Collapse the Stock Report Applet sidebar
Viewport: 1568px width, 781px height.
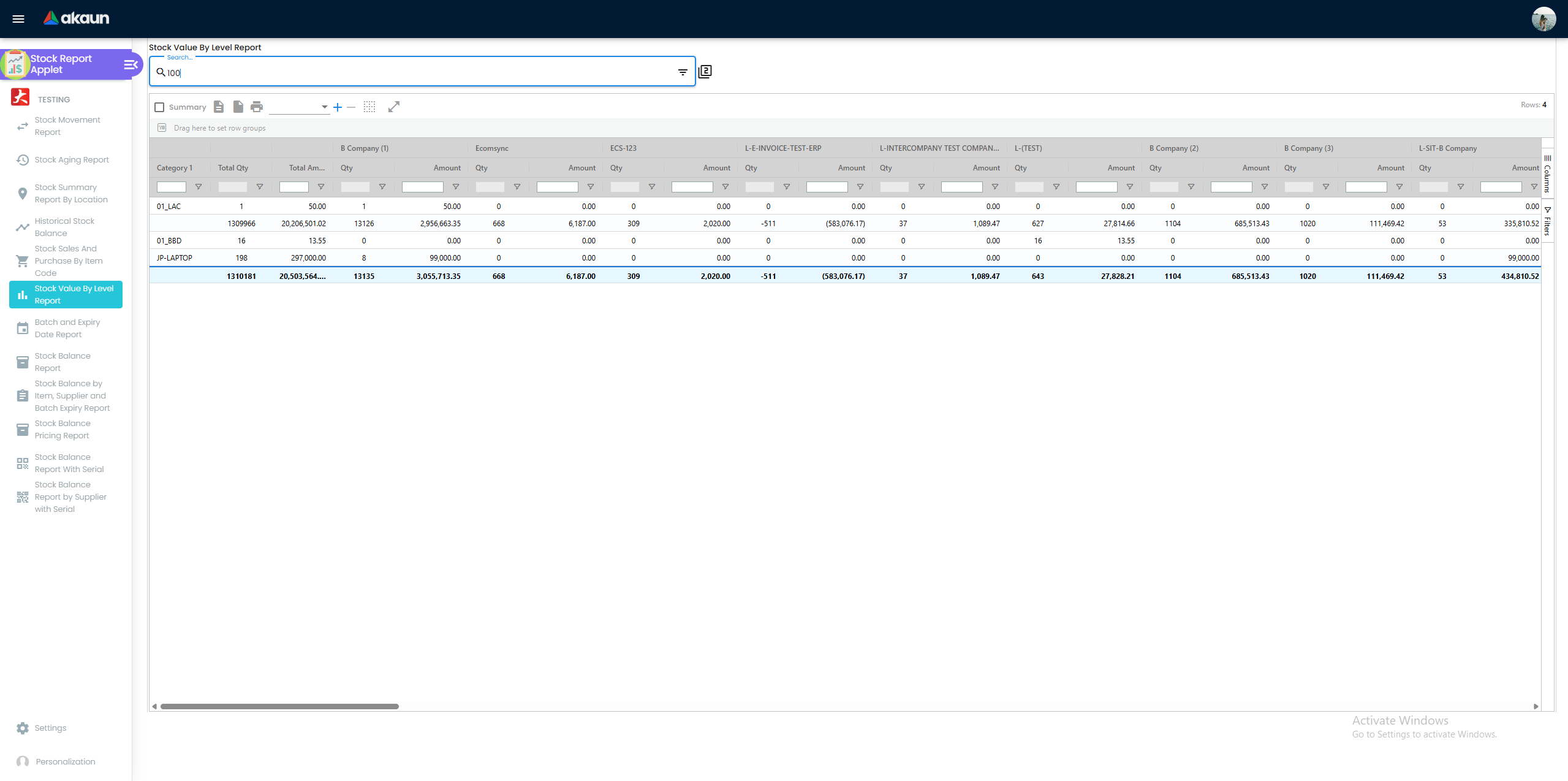[131, 64]
